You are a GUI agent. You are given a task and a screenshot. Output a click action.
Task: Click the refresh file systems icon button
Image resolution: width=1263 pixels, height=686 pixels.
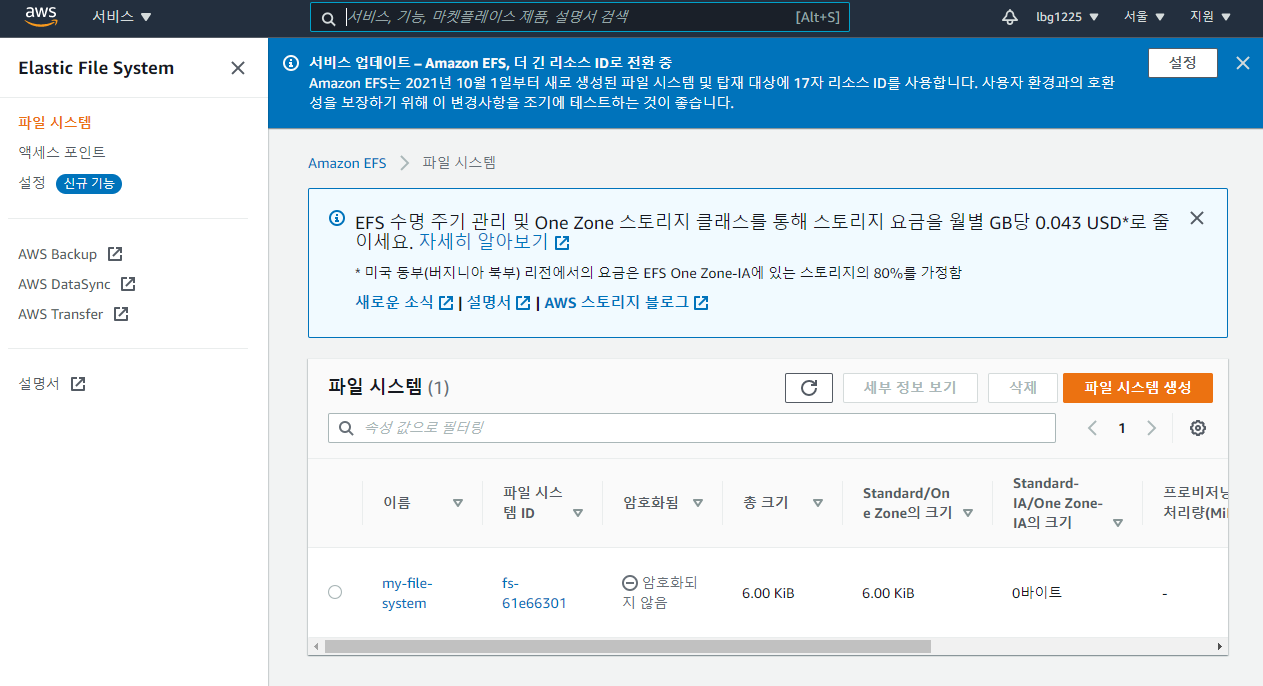point(809,388)
